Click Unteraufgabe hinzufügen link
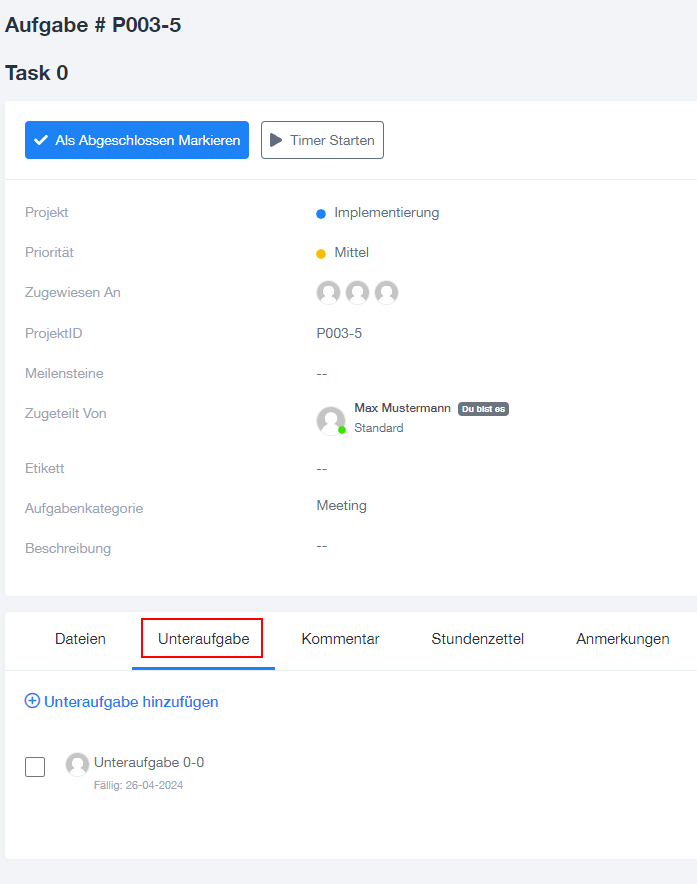Image resolution: width=697 pixels, height=884 pixels. [122, 701]
